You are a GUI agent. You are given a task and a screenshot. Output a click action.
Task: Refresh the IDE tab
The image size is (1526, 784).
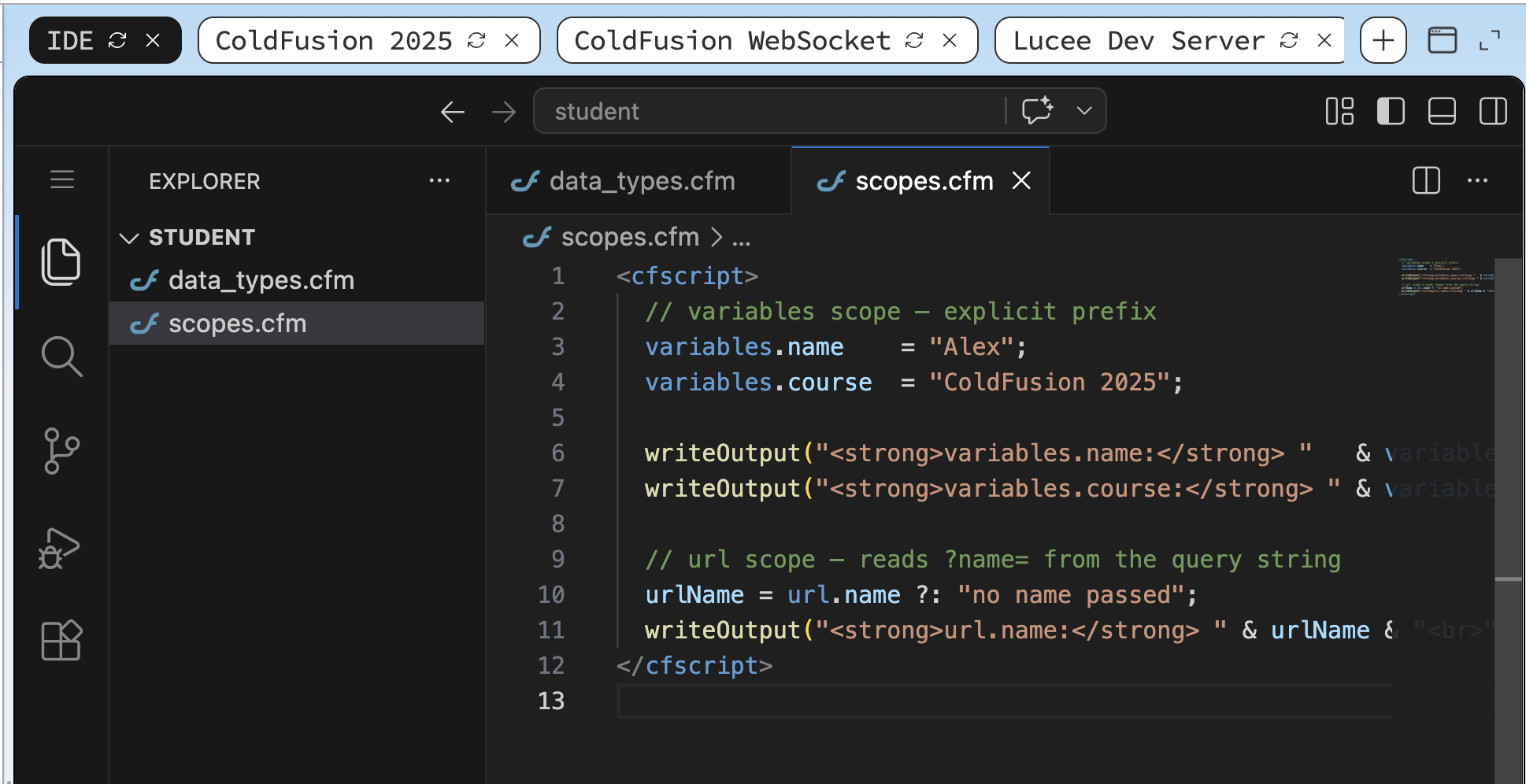117,40
